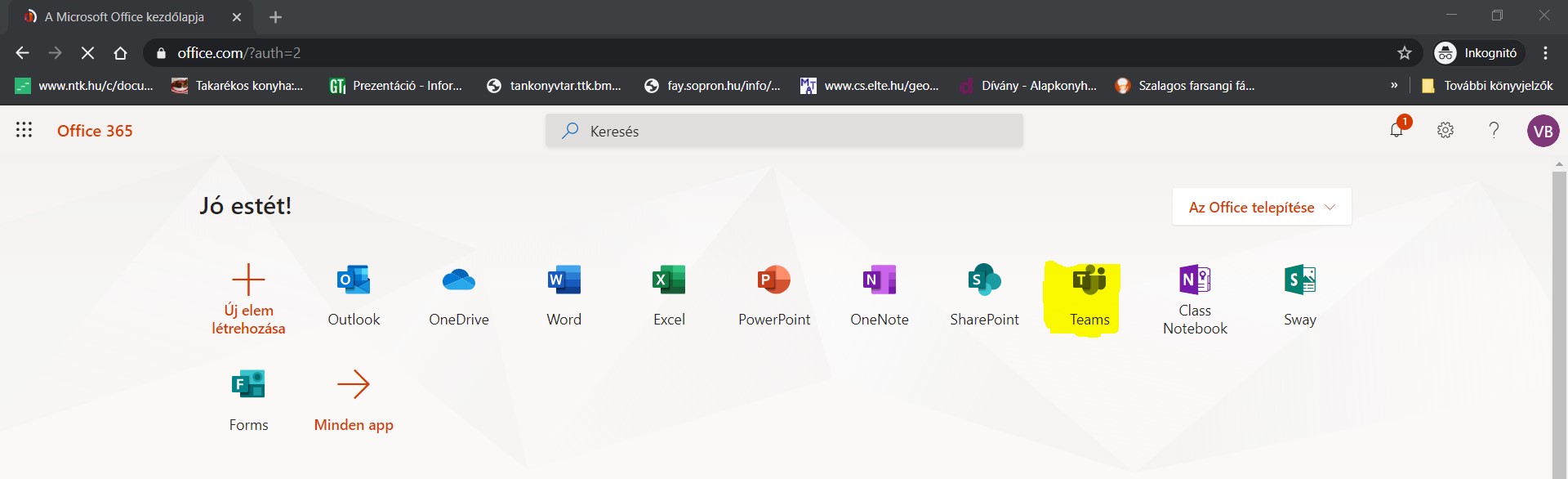The image size is (1568, 479).
Task: Open the Teams app
Action: coord(1089,295)
